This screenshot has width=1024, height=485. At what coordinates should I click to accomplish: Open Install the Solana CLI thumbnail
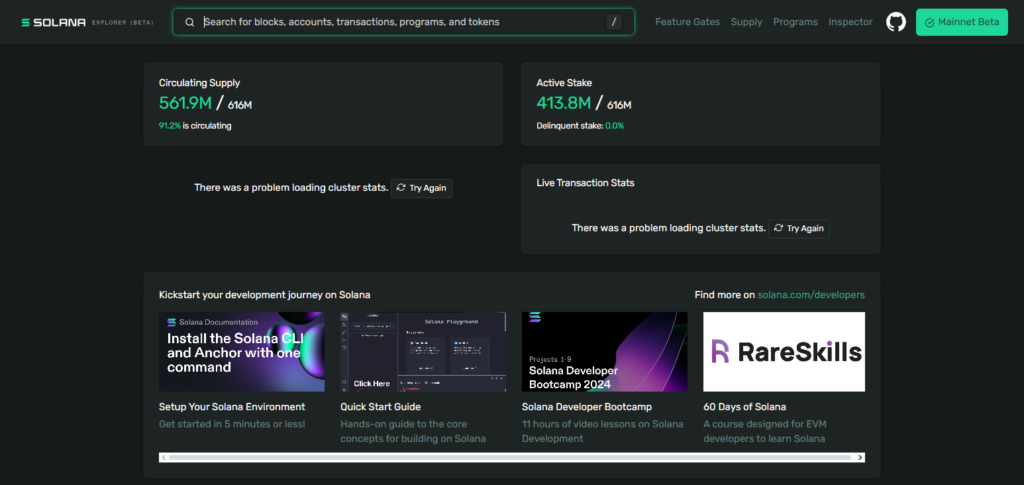242,352
